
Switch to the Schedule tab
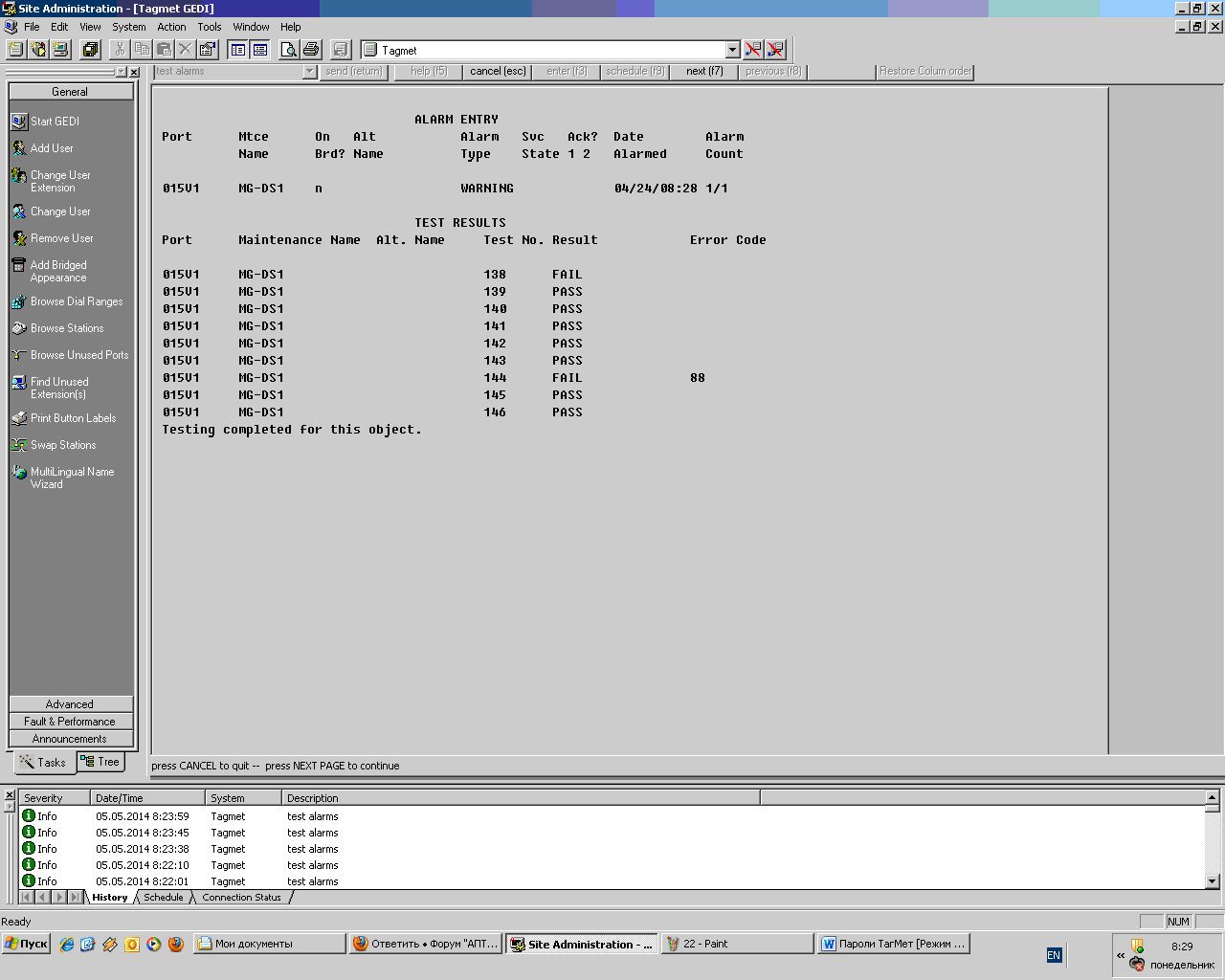click(164, 898)
